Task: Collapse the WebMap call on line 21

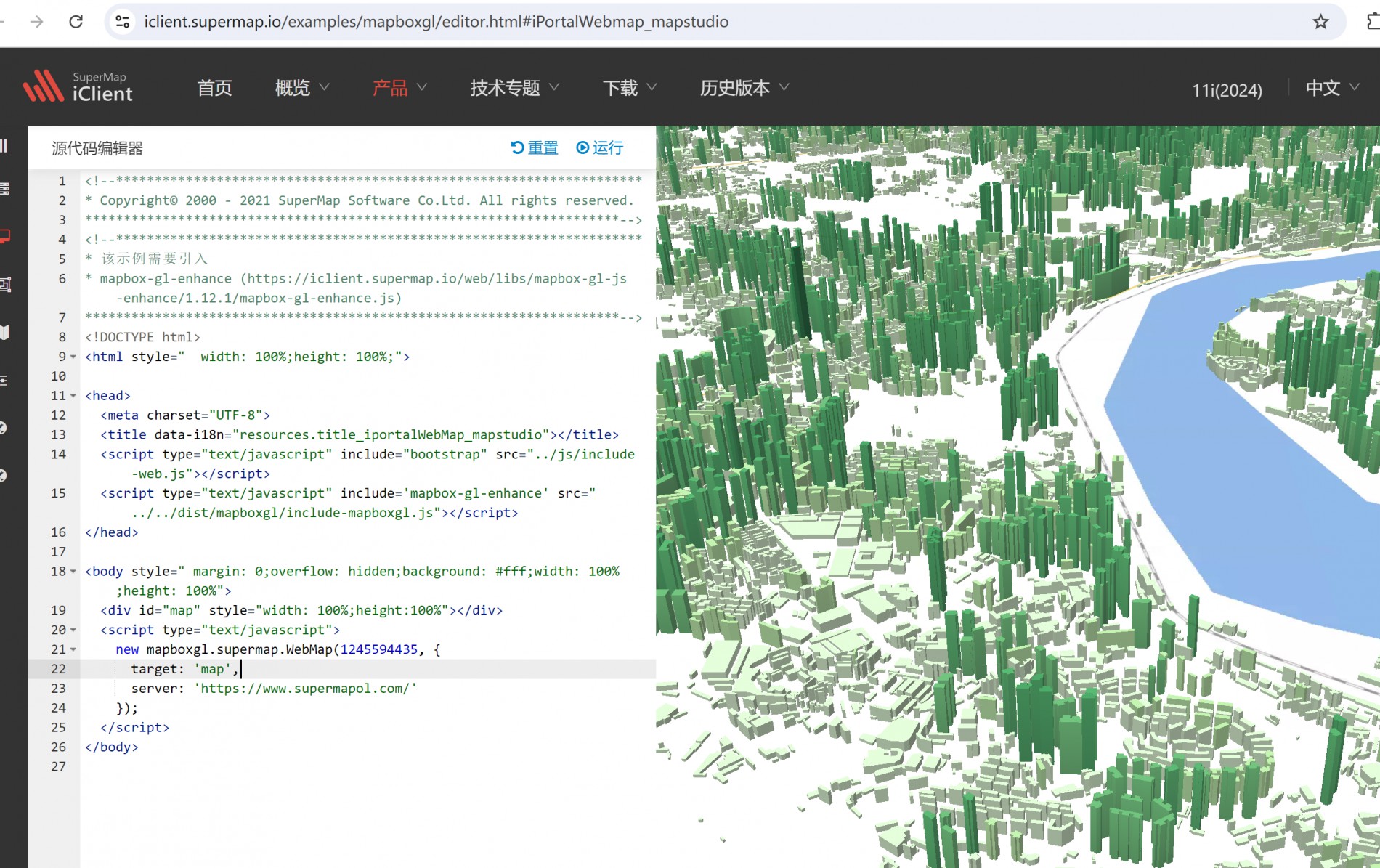Action: (x=73, y=650)
